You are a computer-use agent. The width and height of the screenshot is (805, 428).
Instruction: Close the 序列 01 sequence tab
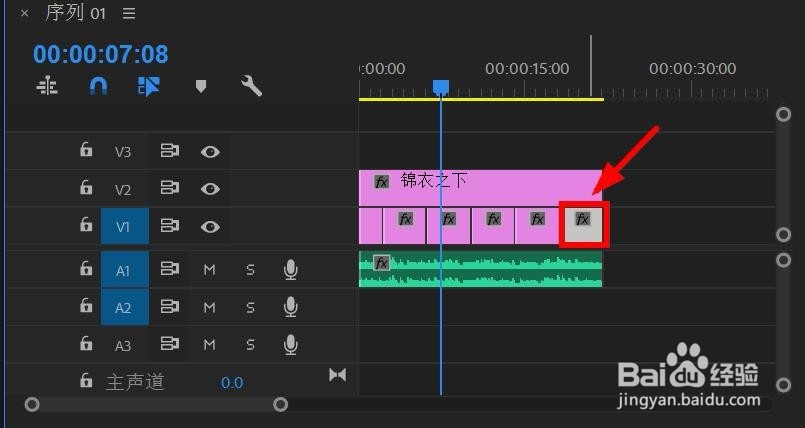24,13
